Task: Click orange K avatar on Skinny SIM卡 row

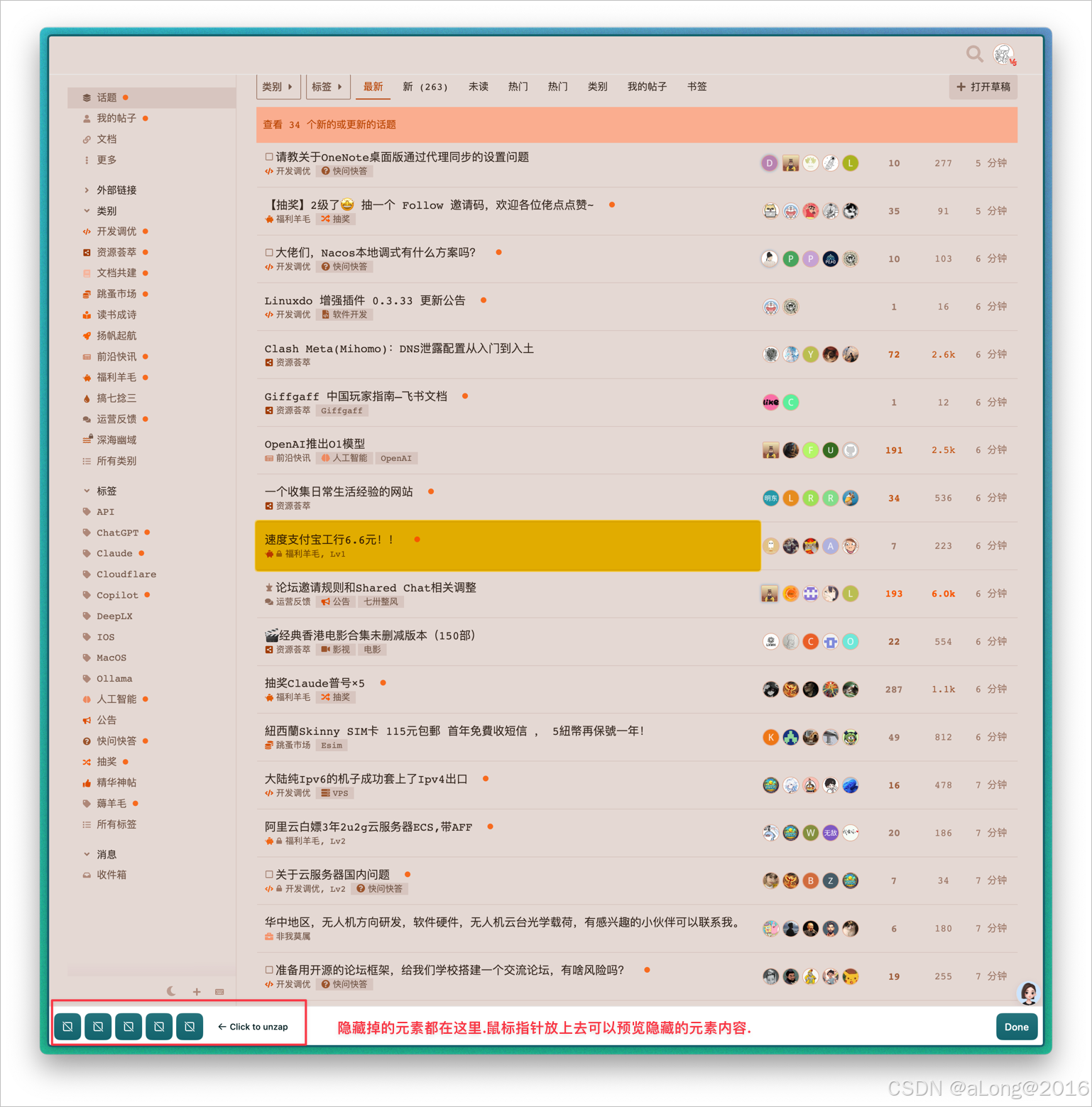Action: pos(770,738)
